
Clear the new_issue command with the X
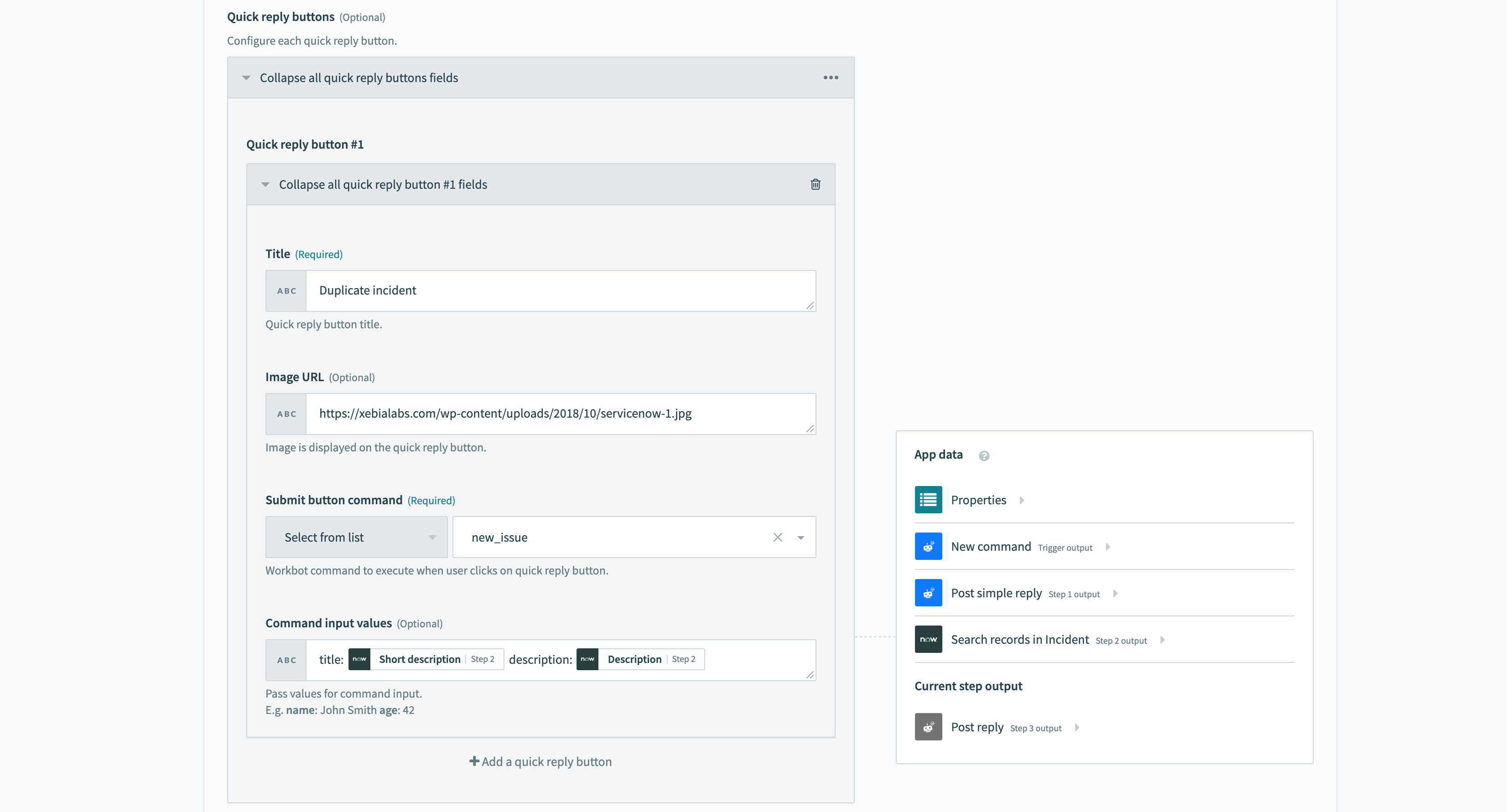pyautogui.click(x=777, y=537)
